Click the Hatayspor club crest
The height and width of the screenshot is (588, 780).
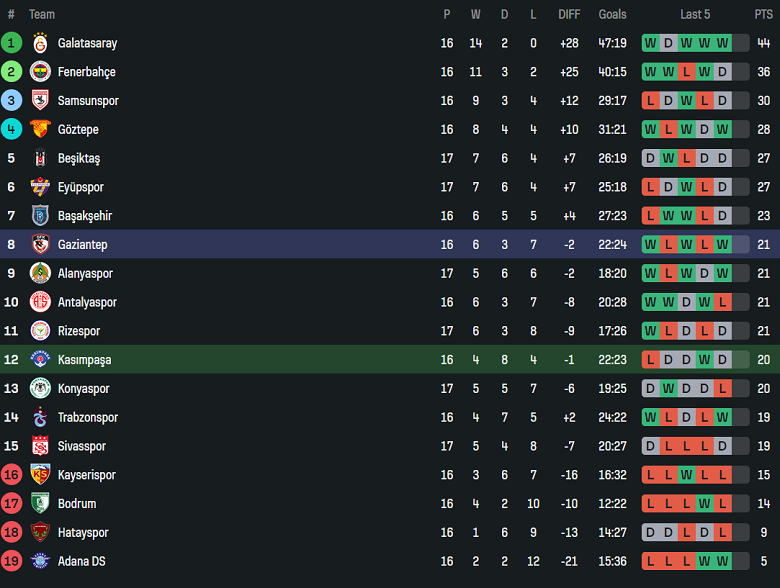(40, 533)
